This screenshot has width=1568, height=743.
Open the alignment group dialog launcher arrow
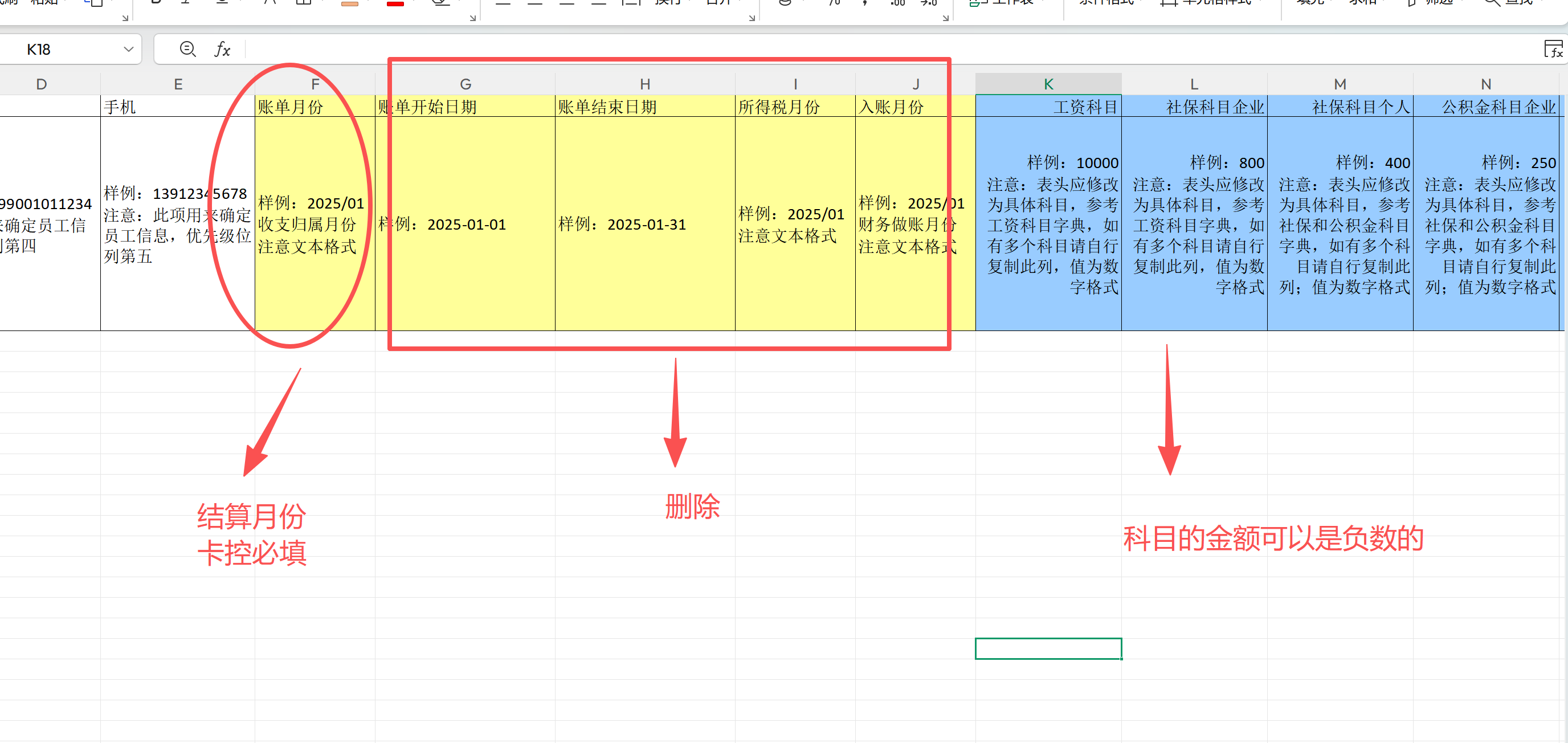(752, 18)
